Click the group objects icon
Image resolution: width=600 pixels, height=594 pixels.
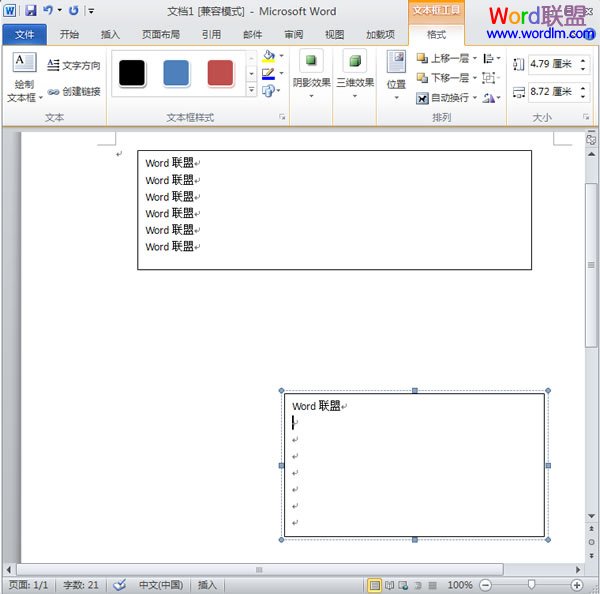(491, 78)
